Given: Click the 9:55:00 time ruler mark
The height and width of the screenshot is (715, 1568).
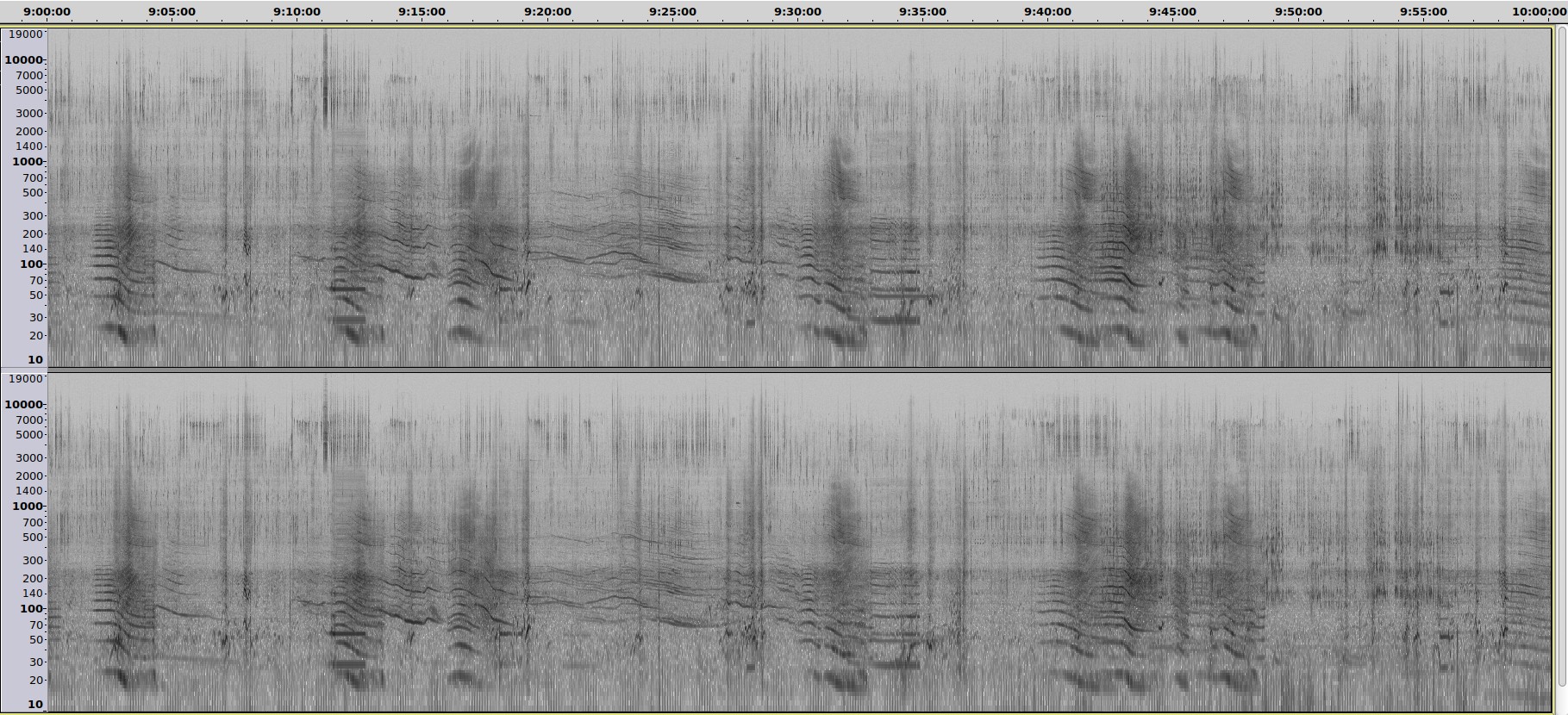Looking at the screenshot, I should [x=1423, y=12].
